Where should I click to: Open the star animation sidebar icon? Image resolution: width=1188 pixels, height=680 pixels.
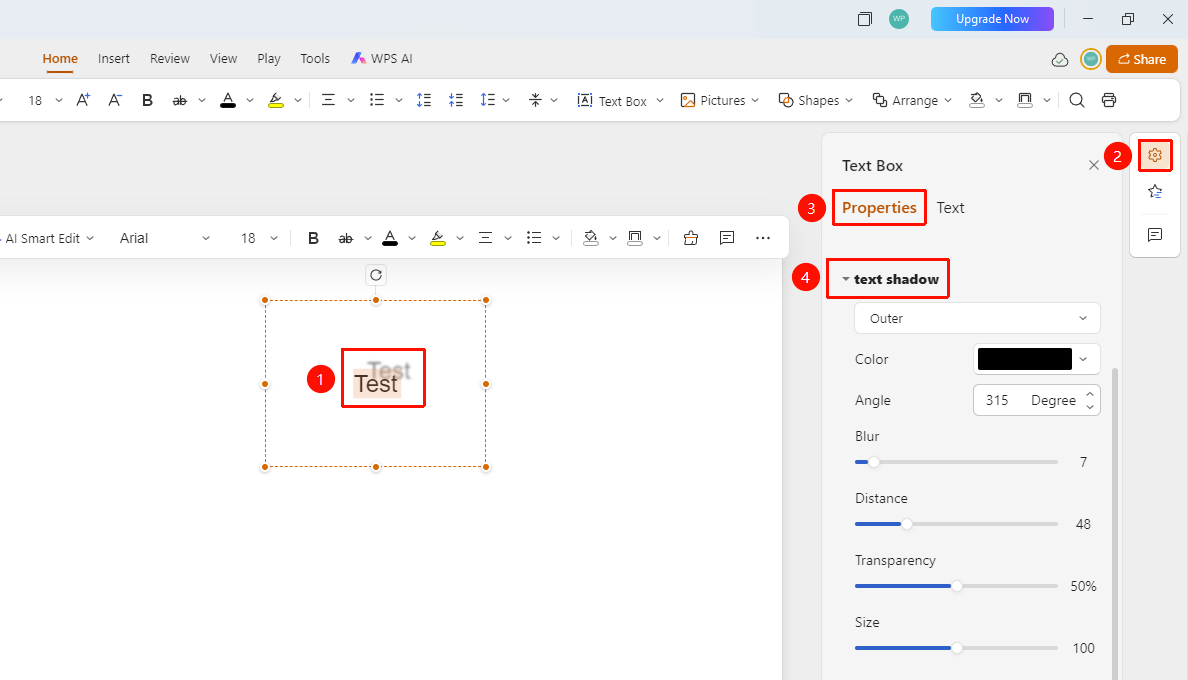tap(1155, 192)
